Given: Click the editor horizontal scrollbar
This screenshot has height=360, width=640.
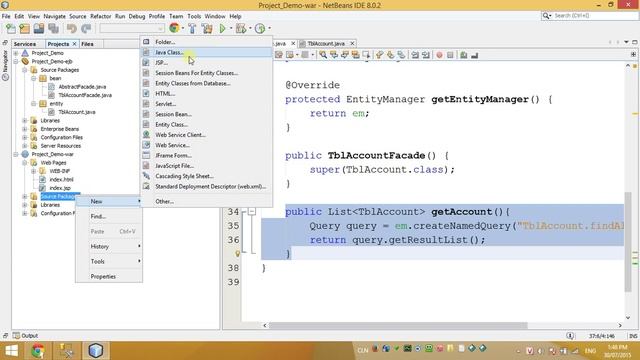Looking at the screenshot, I should pos(398,325).
